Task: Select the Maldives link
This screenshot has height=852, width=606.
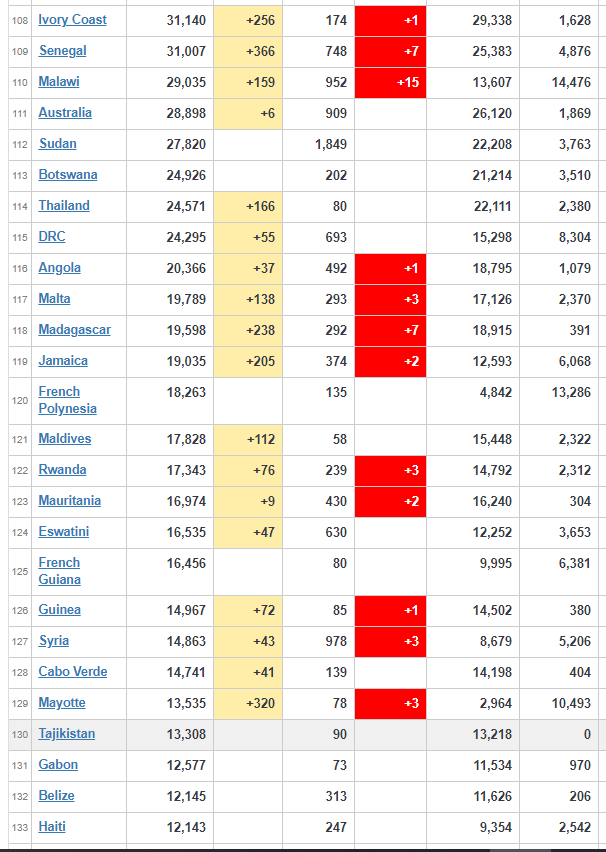Action: click(65, 439)
